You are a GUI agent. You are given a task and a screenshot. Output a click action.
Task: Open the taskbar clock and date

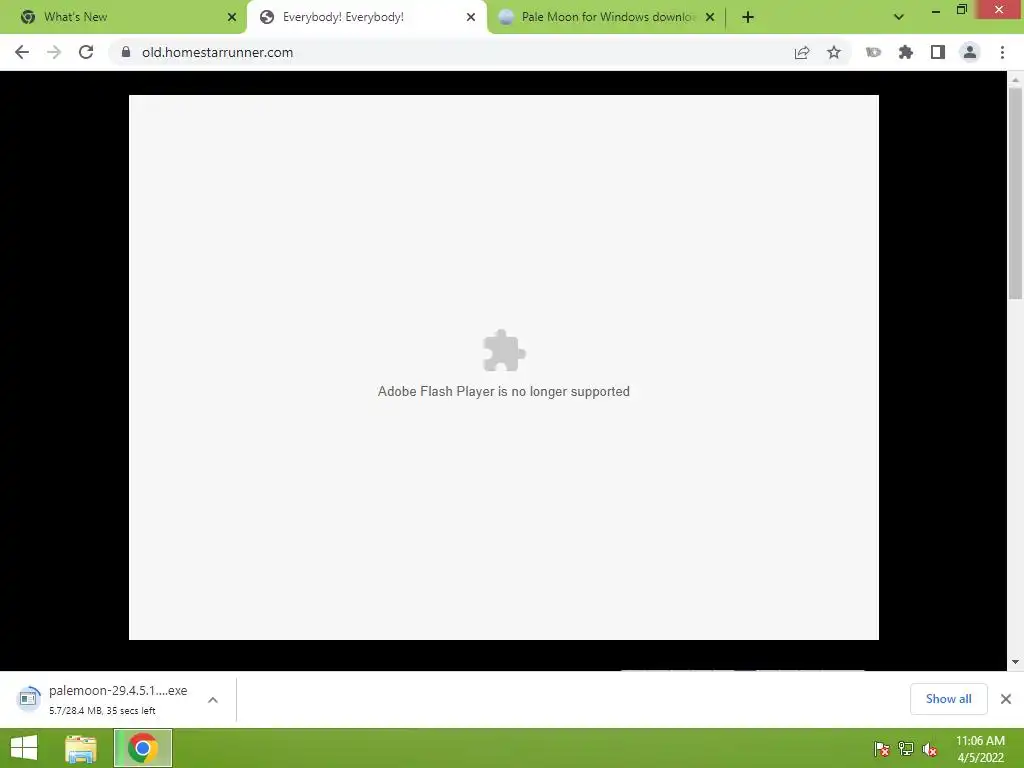pos(980,749)
